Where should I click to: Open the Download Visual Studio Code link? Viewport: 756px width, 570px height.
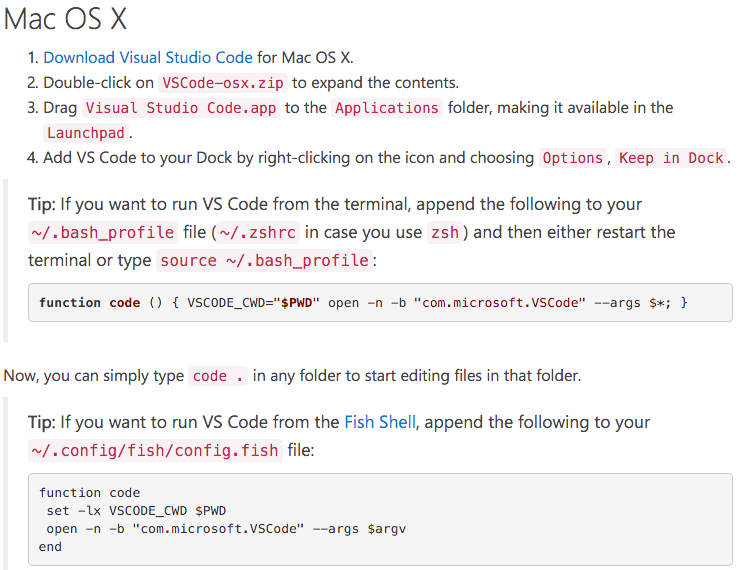pos(148,57)
